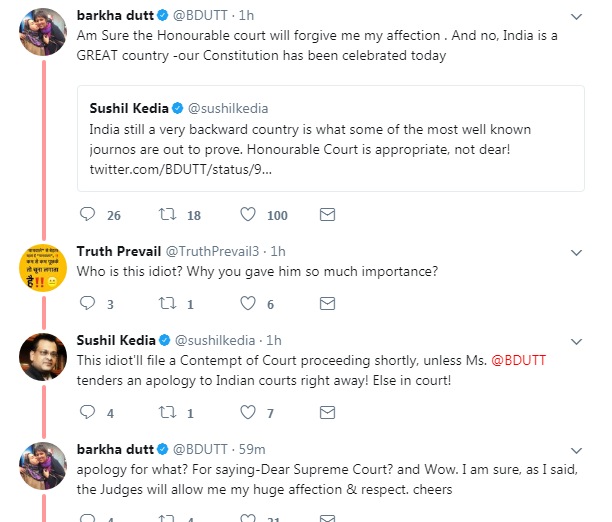
Task: Expand options on barkha dutt's 59m tweet
Action: point(577,449)
